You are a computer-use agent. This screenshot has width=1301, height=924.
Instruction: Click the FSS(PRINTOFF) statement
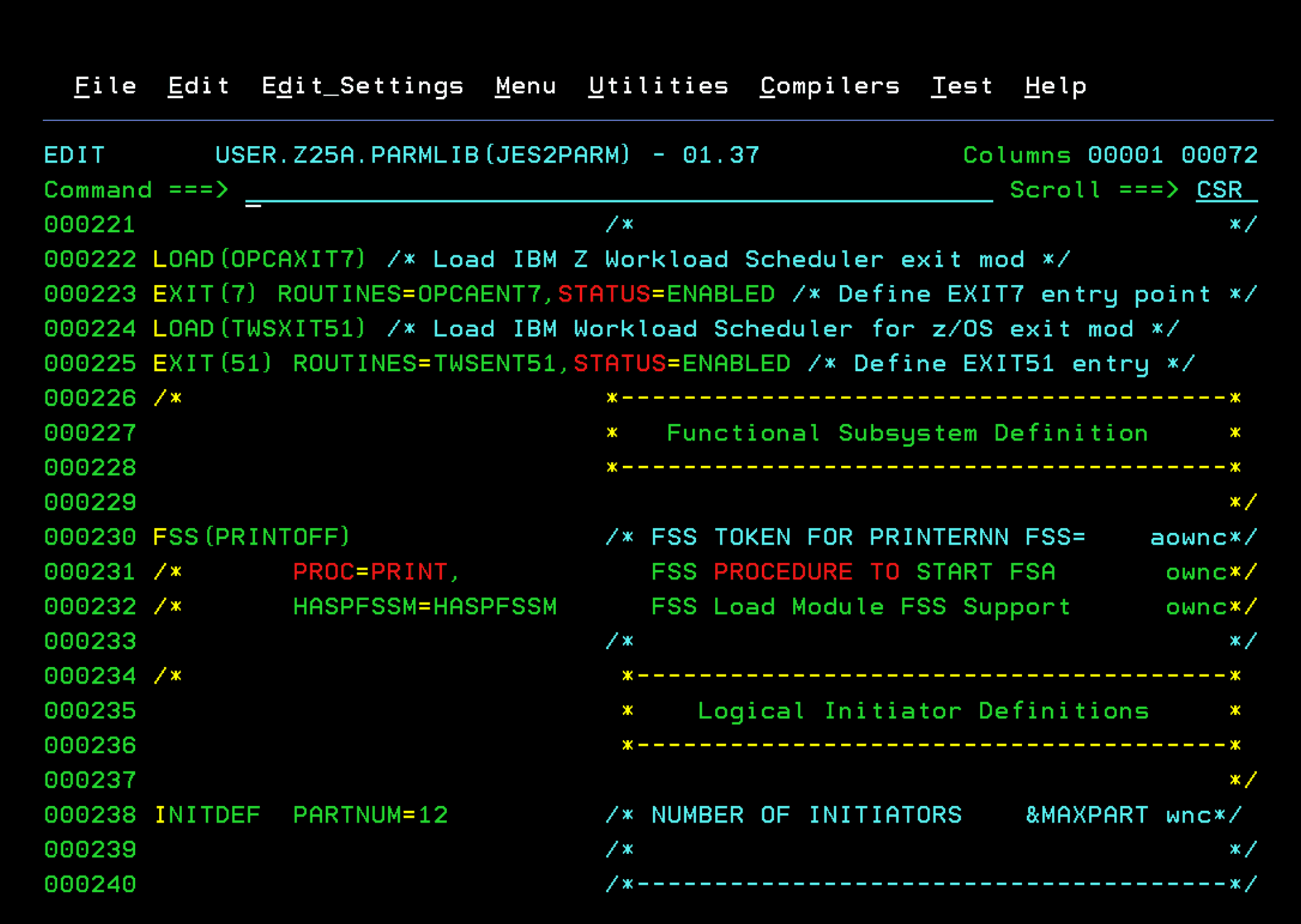tap(251, 537)
